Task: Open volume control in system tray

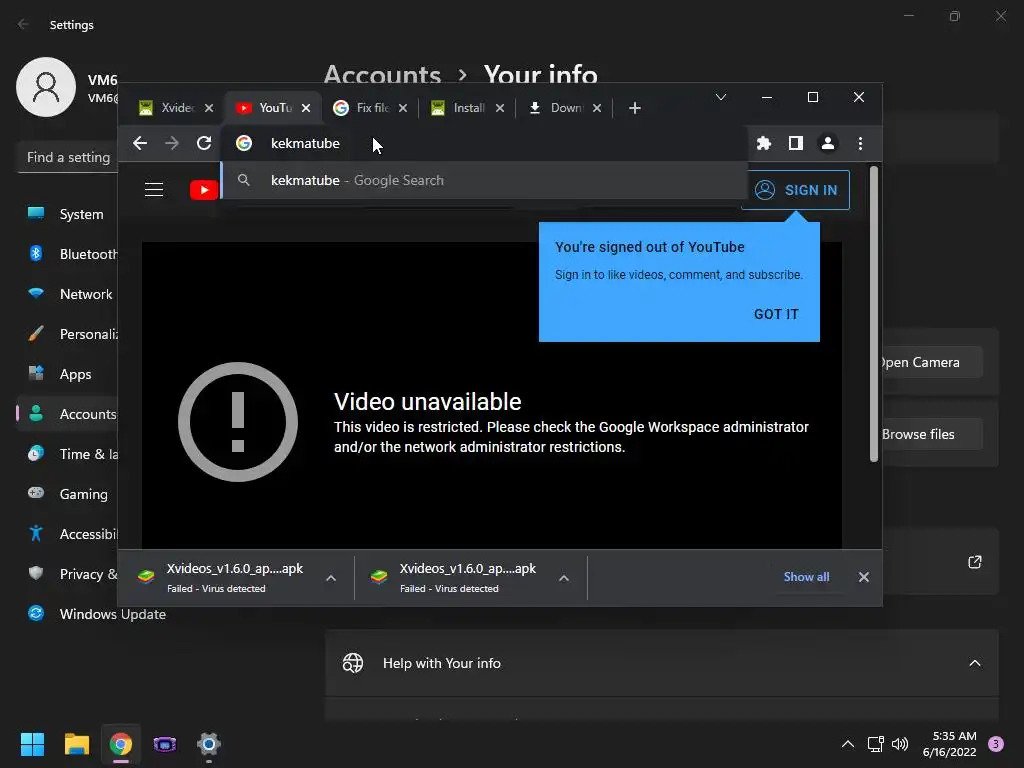Action: (x=900, y=744)
